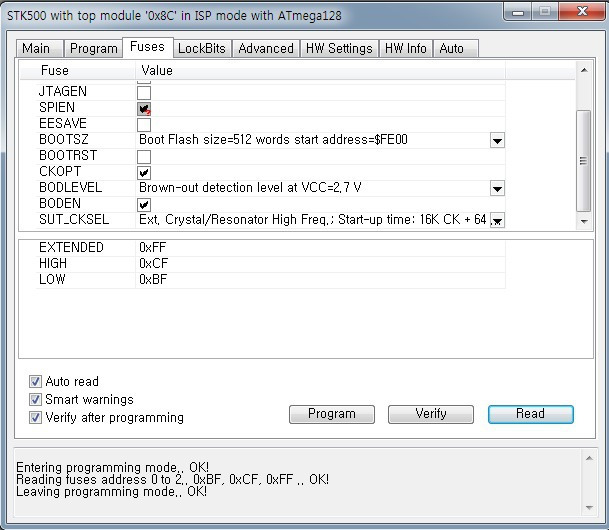609x530 pixels.
Task: Minimize the STK500 window
Action: coord(518,12)
